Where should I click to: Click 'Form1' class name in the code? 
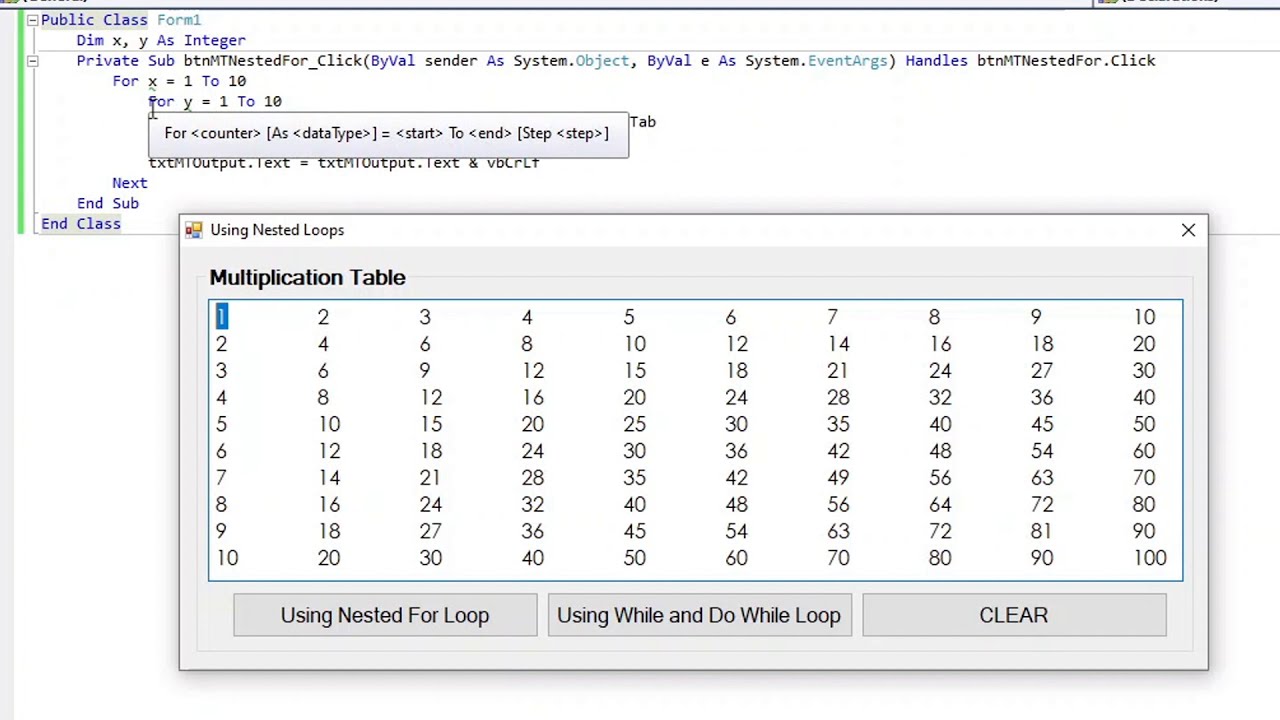(x=178, y=20)
